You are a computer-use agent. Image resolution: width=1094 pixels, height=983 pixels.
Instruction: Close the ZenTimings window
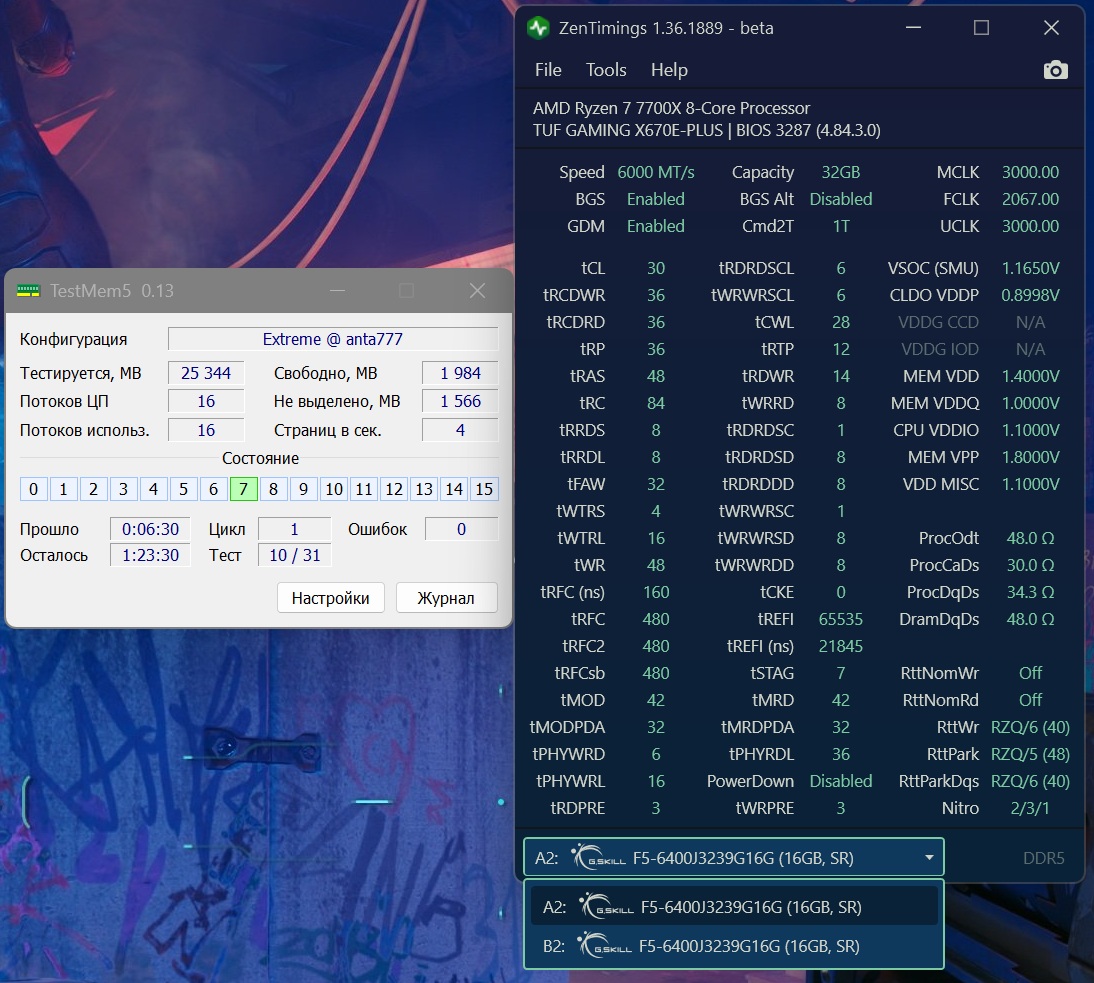point(1051,28)
